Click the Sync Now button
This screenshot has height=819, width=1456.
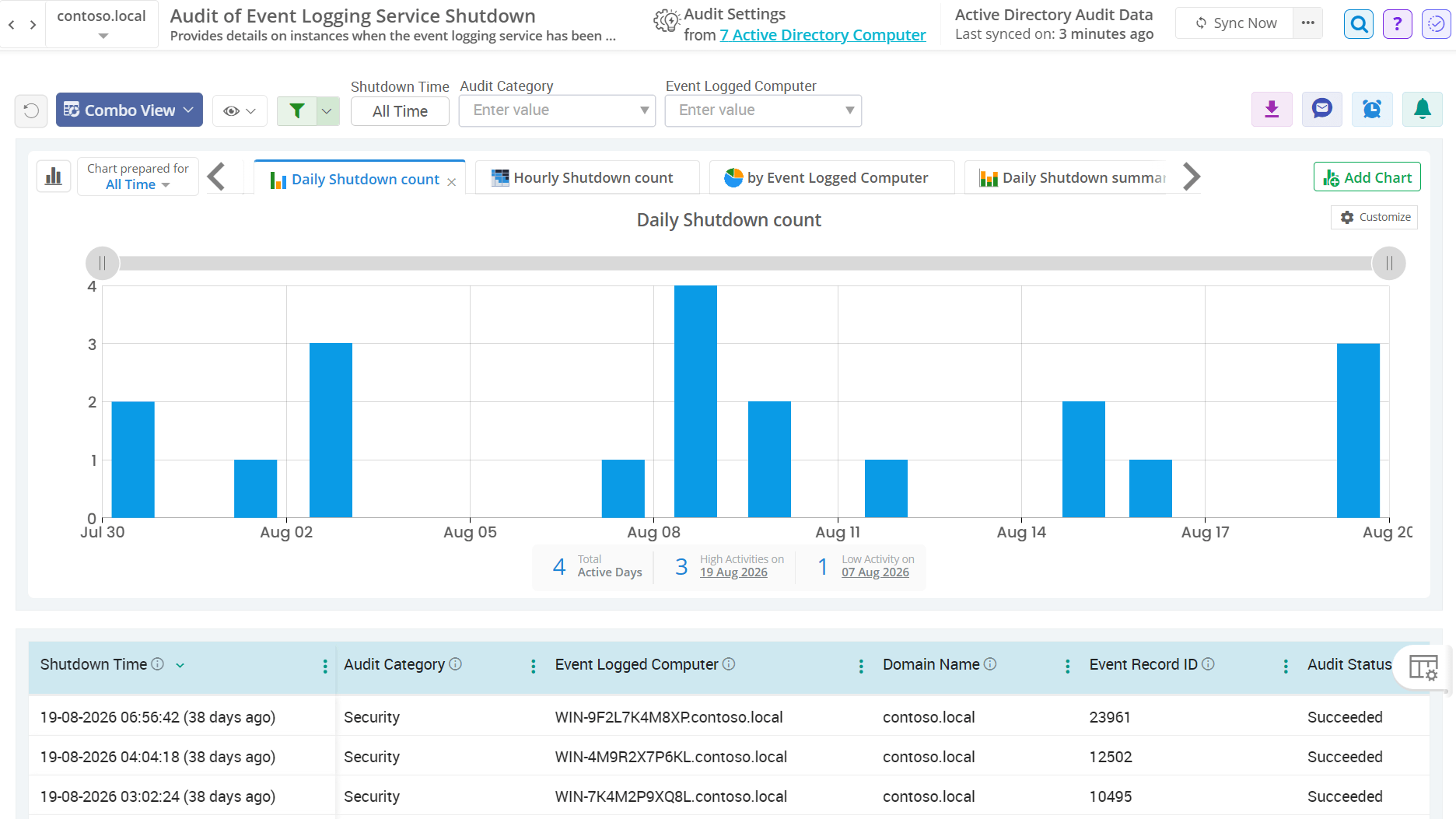(x=1235, y=23)
